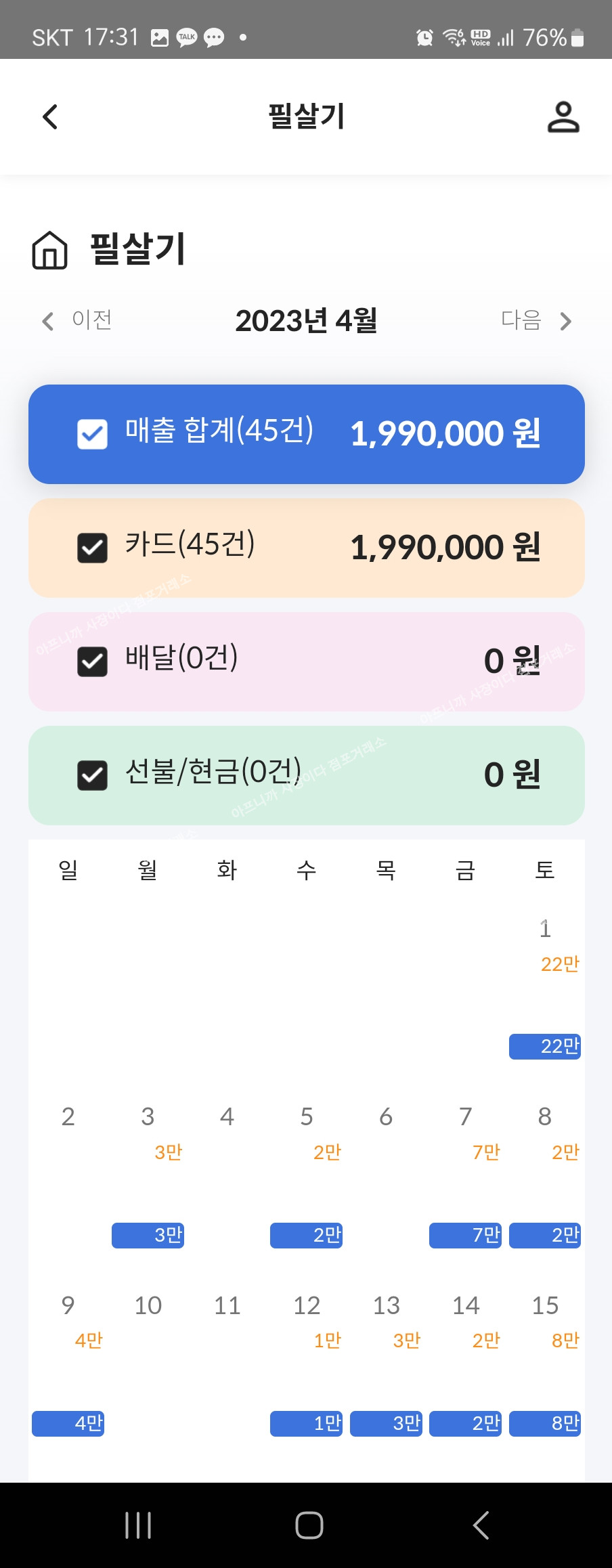Tap the alarm icon in status bar
612x1568 pixels.
(424, 38)
